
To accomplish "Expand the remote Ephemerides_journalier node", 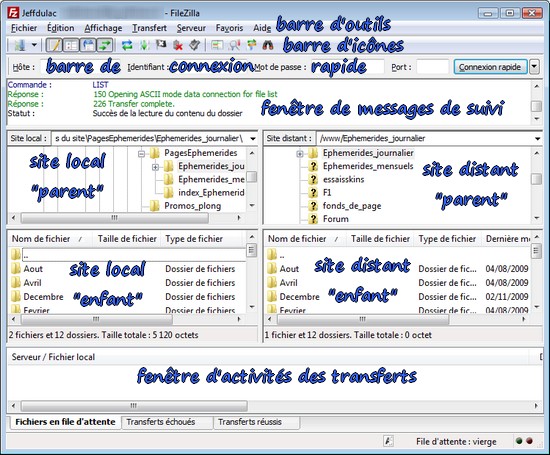I will point(300,154).
